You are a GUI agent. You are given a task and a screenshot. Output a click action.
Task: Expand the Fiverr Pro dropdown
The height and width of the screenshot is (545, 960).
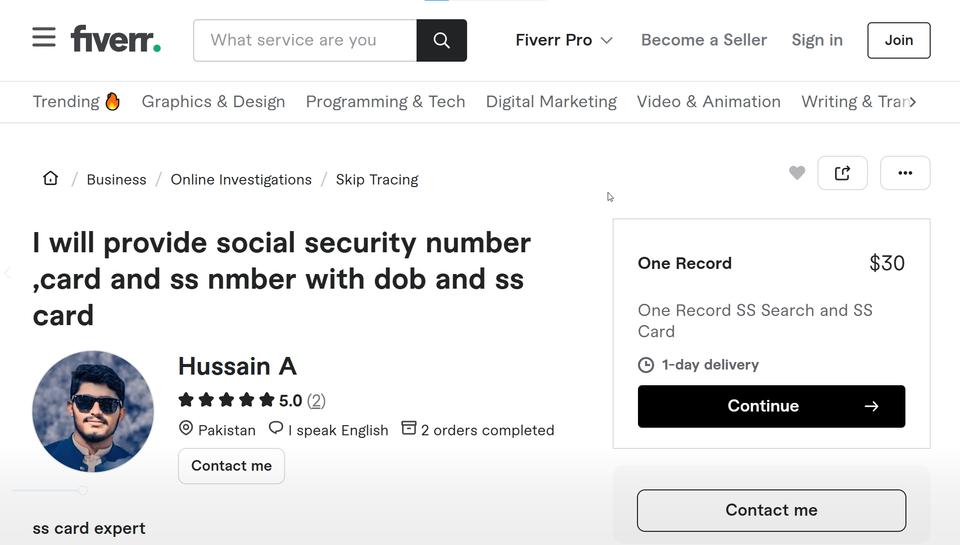pyautogui.click(x=563, y=40)
